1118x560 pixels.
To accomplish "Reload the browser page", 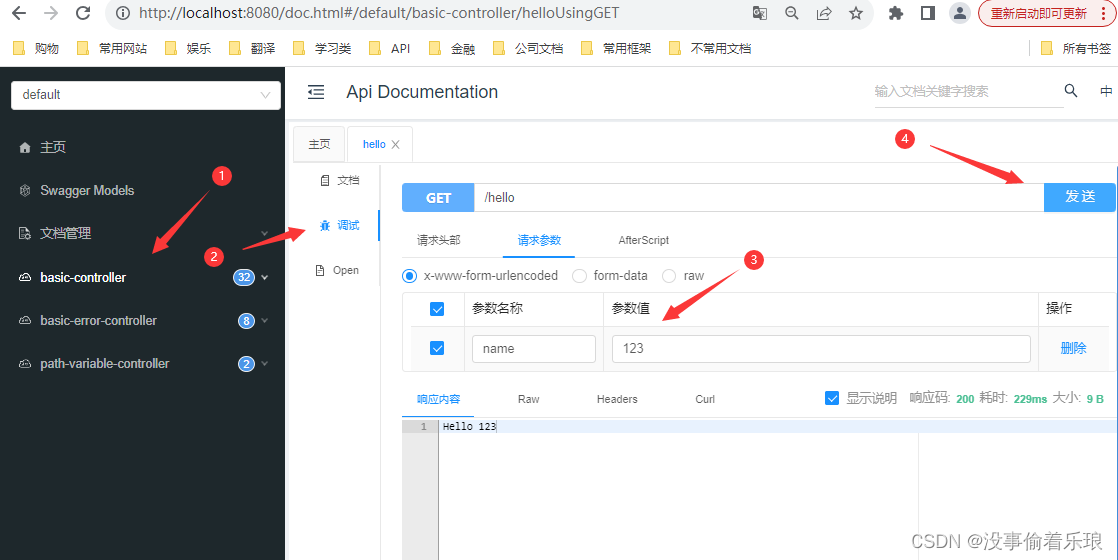I will pyautogui.click(x=83, y=13).
